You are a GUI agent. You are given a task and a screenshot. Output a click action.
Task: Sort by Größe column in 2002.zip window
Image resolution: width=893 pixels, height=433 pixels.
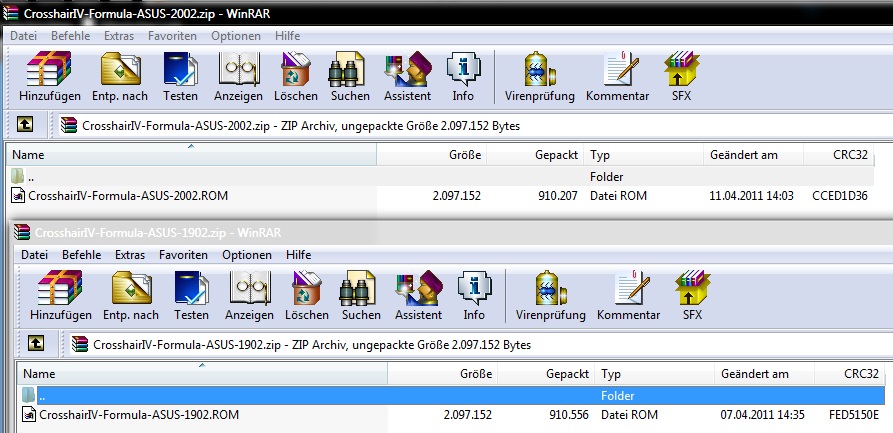tap(431, 154)
